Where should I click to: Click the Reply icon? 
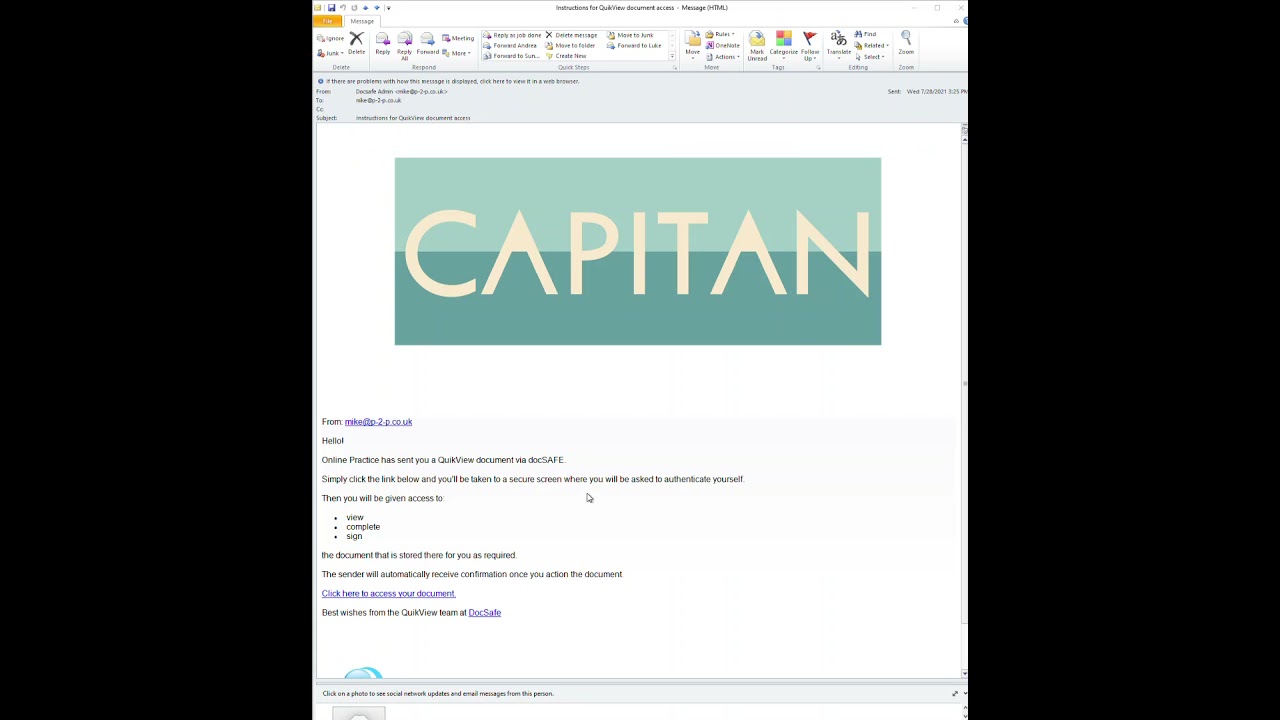[383, 44]
